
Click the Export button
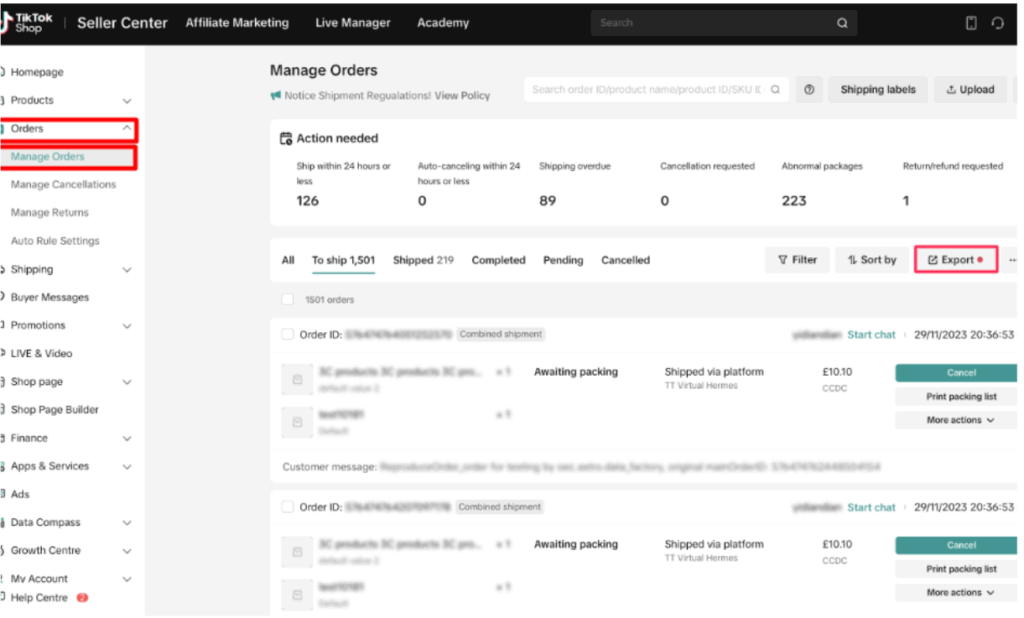(956, 260)
